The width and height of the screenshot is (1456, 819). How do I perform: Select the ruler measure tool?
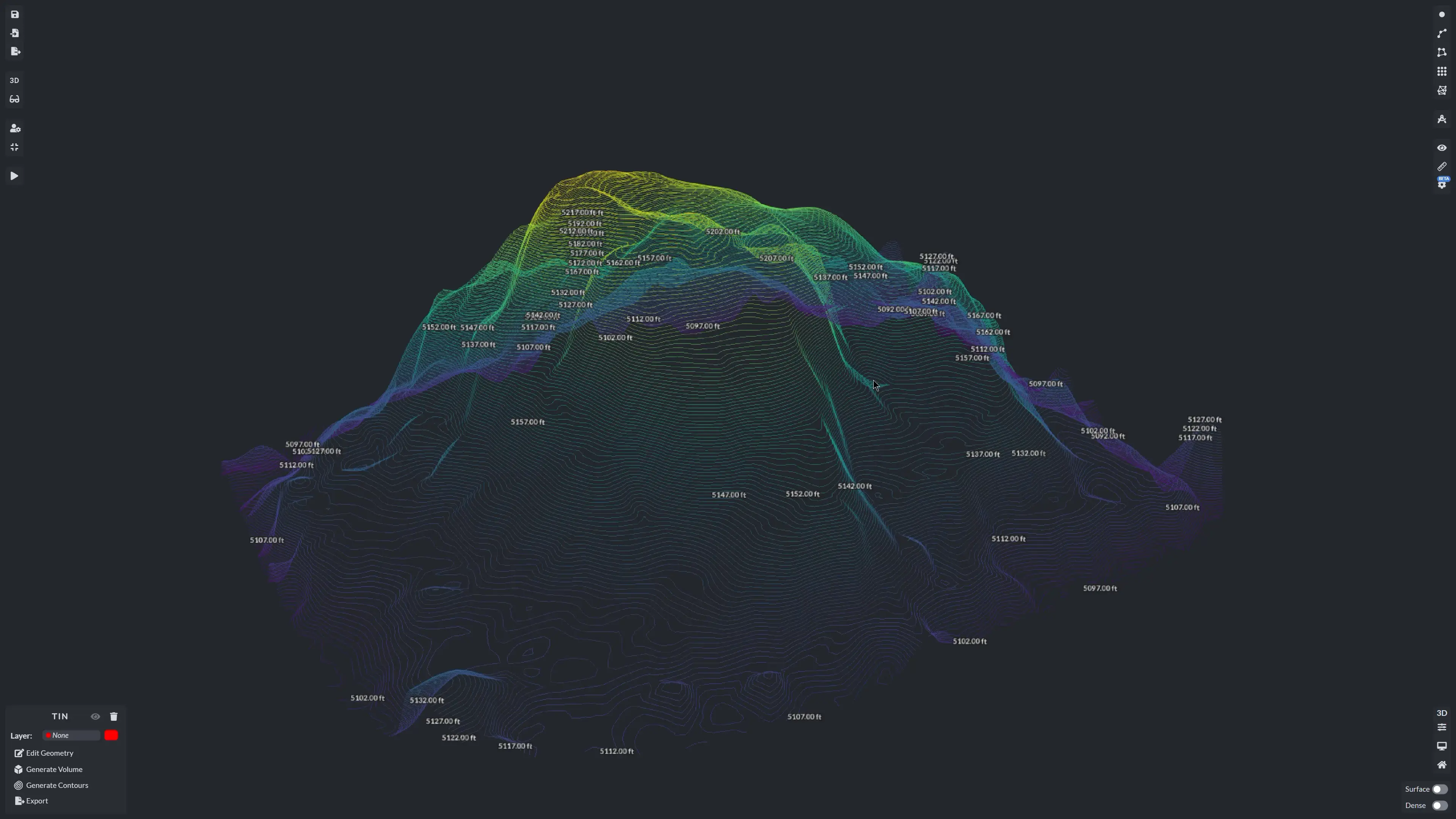pos(1441,167)
